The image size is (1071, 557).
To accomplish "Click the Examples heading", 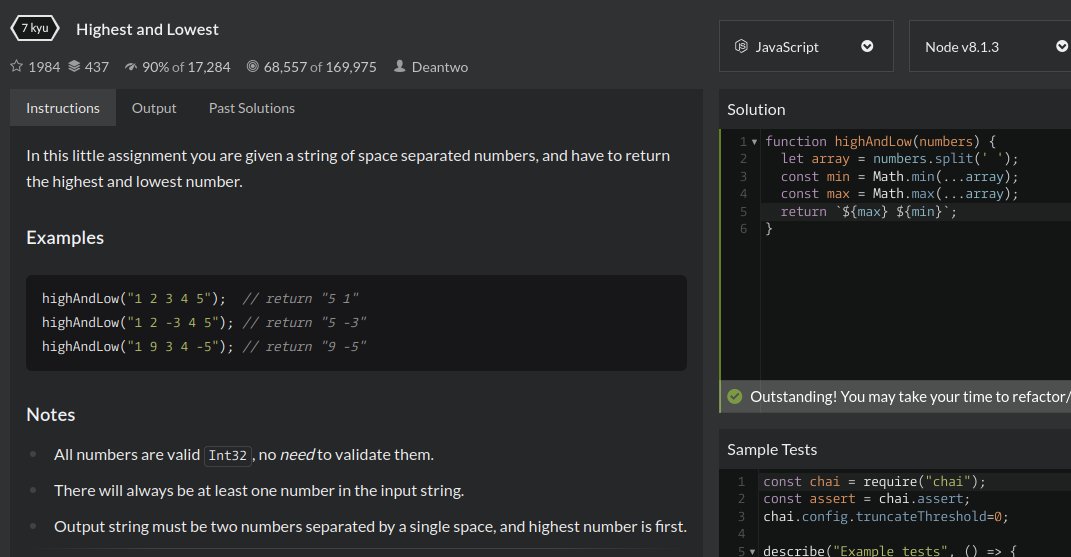I will point(65,238).
